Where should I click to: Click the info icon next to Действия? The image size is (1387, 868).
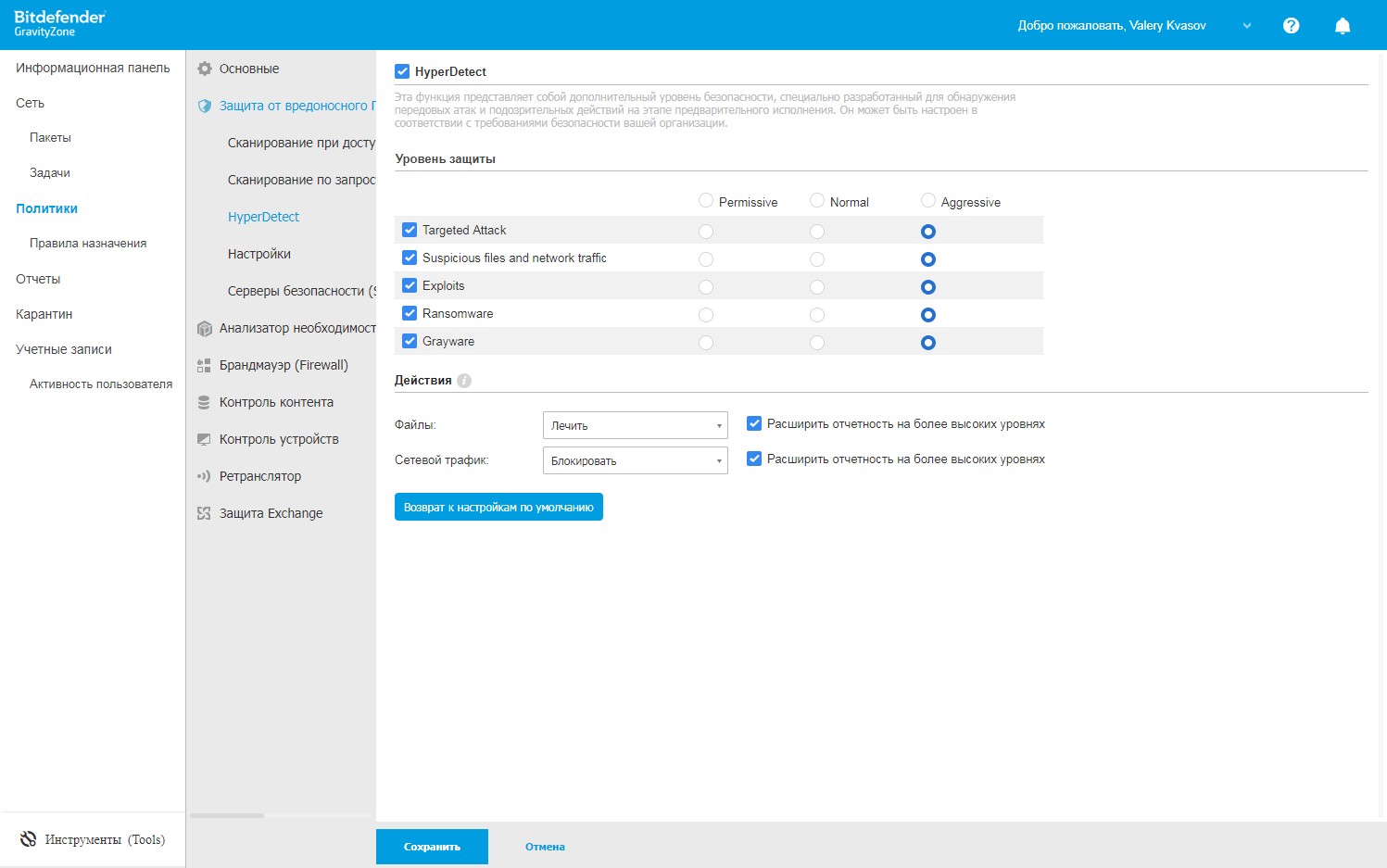click(464, 381)
